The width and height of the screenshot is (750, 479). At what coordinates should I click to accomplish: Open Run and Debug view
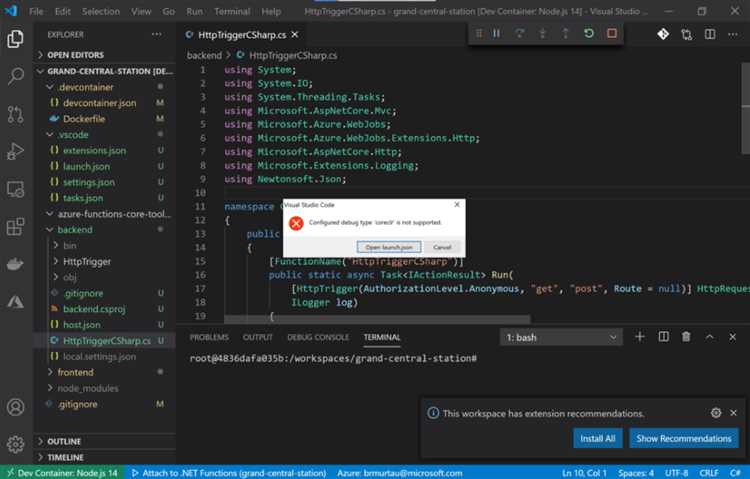click(15, 151)
